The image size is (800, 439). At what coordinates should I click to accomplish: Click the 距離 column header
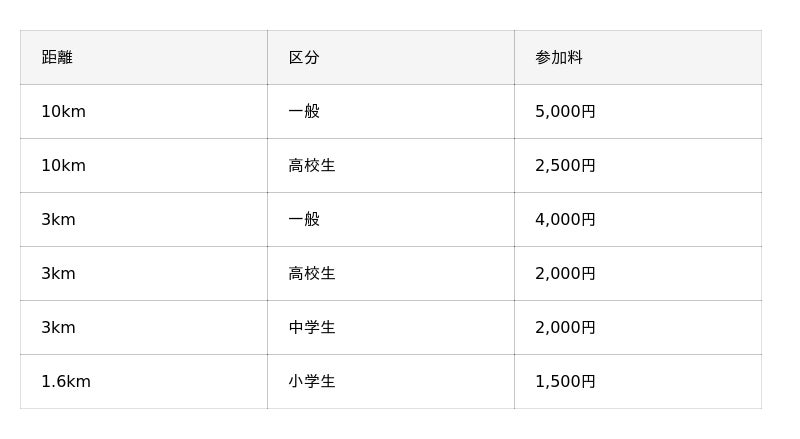tap(57, 58)
